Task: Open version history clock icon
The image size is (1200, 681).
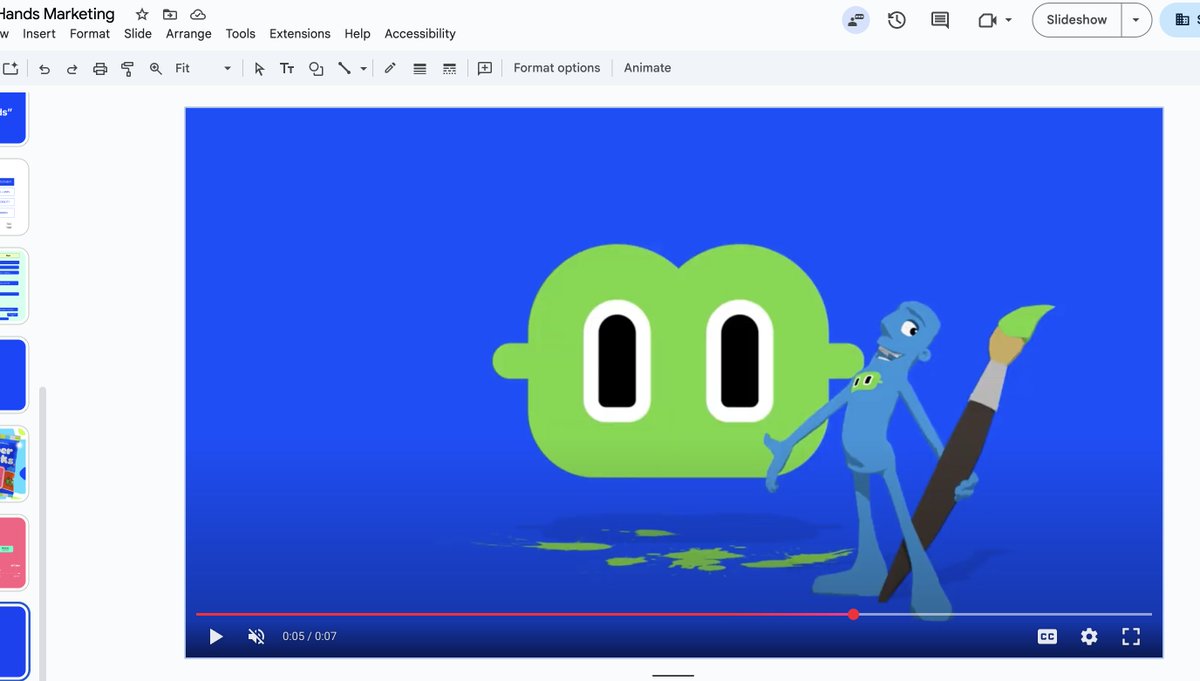Action: (x=897, y=20)
